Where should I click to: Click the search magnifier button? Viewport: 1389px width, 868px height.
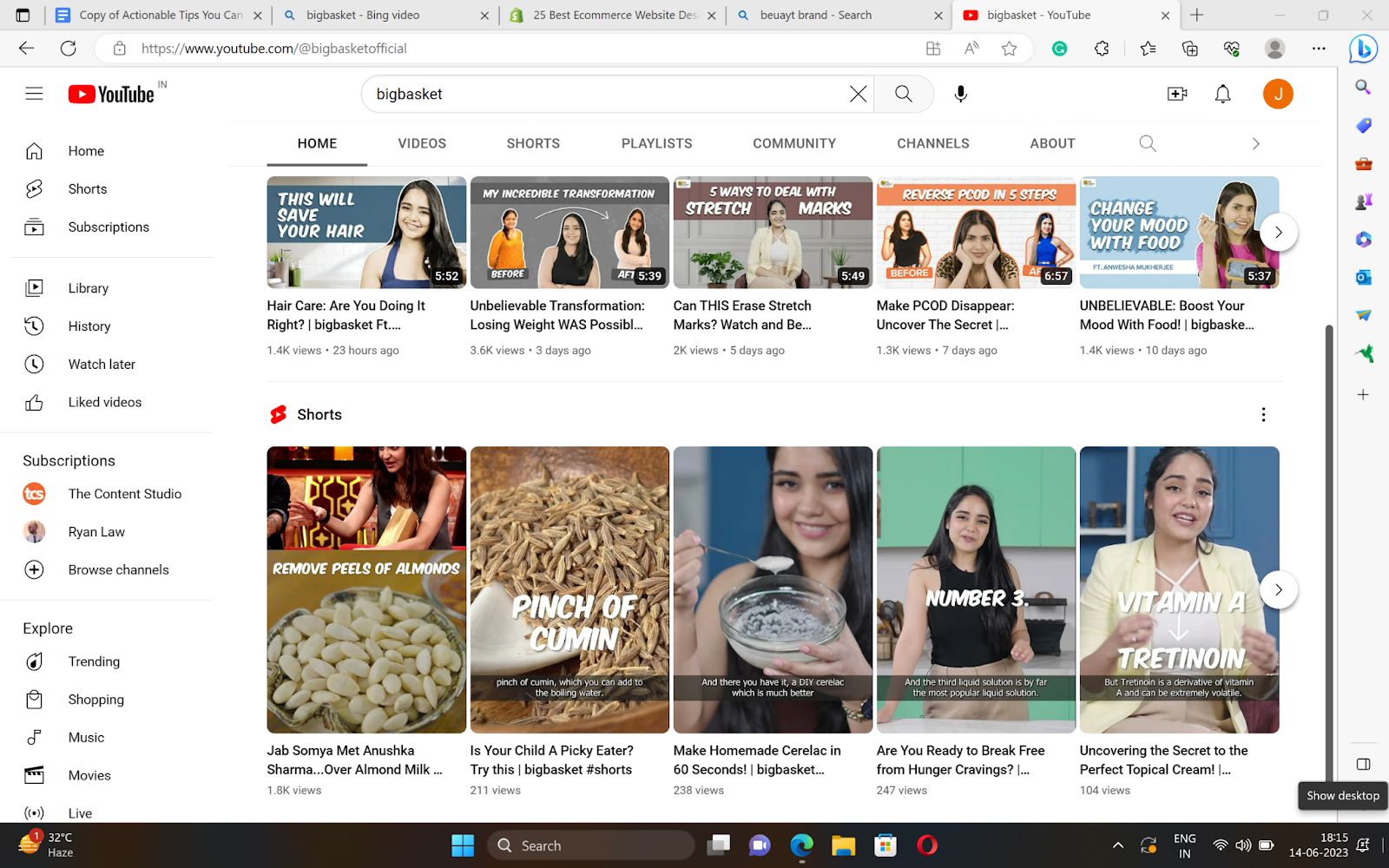[x=904, y=94]
